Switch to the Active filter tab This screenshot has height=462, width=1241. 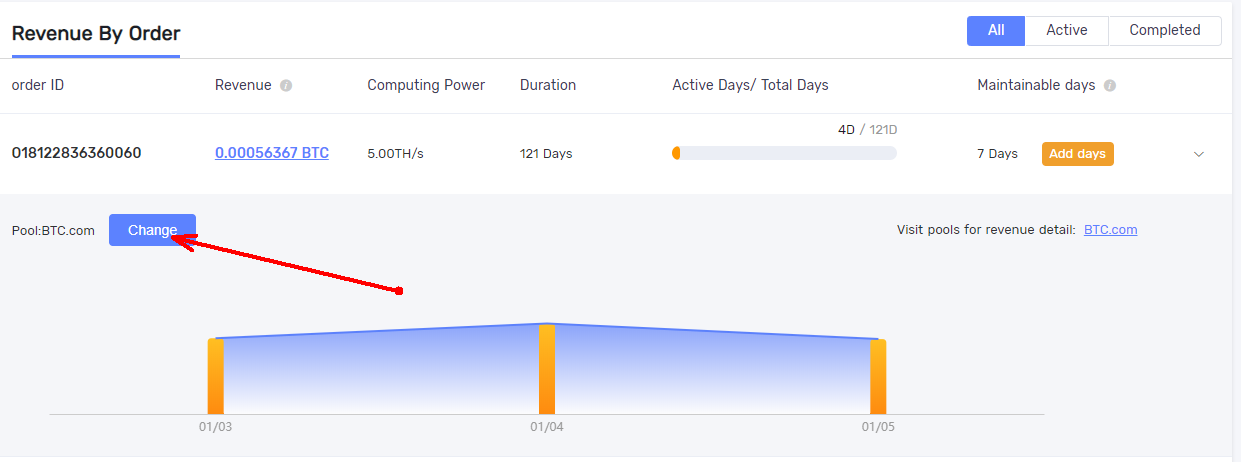[1066, 30]
